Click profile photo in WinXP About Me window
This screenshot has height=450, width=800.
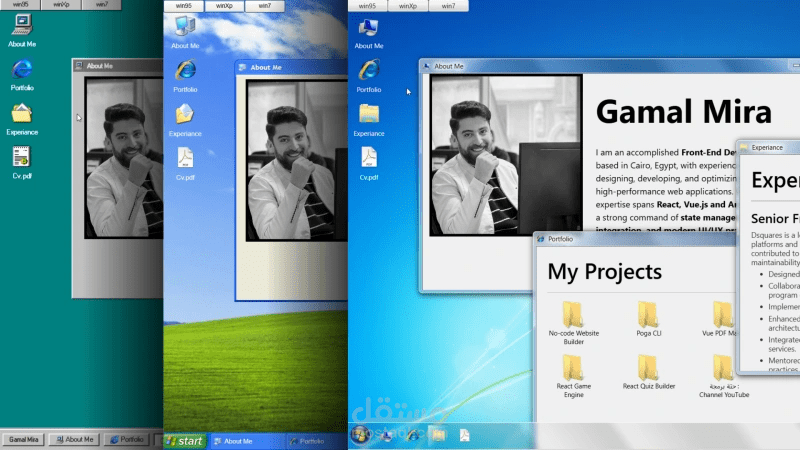pos(297,160)
